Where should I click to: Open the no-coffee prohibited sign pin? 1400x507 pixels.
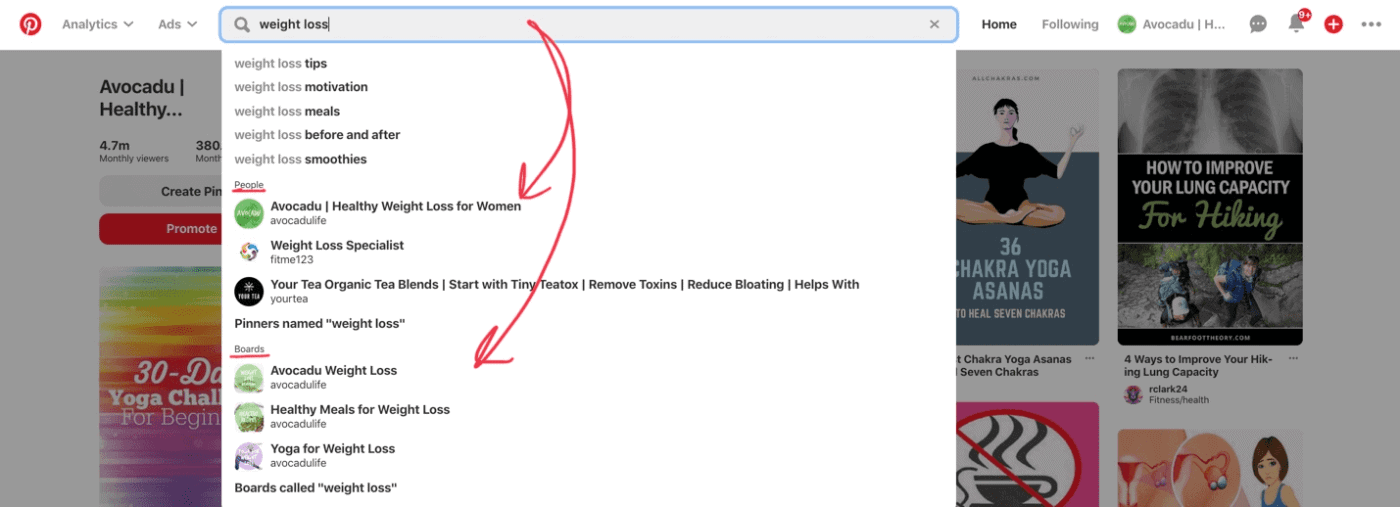(x=1027, y=455)
